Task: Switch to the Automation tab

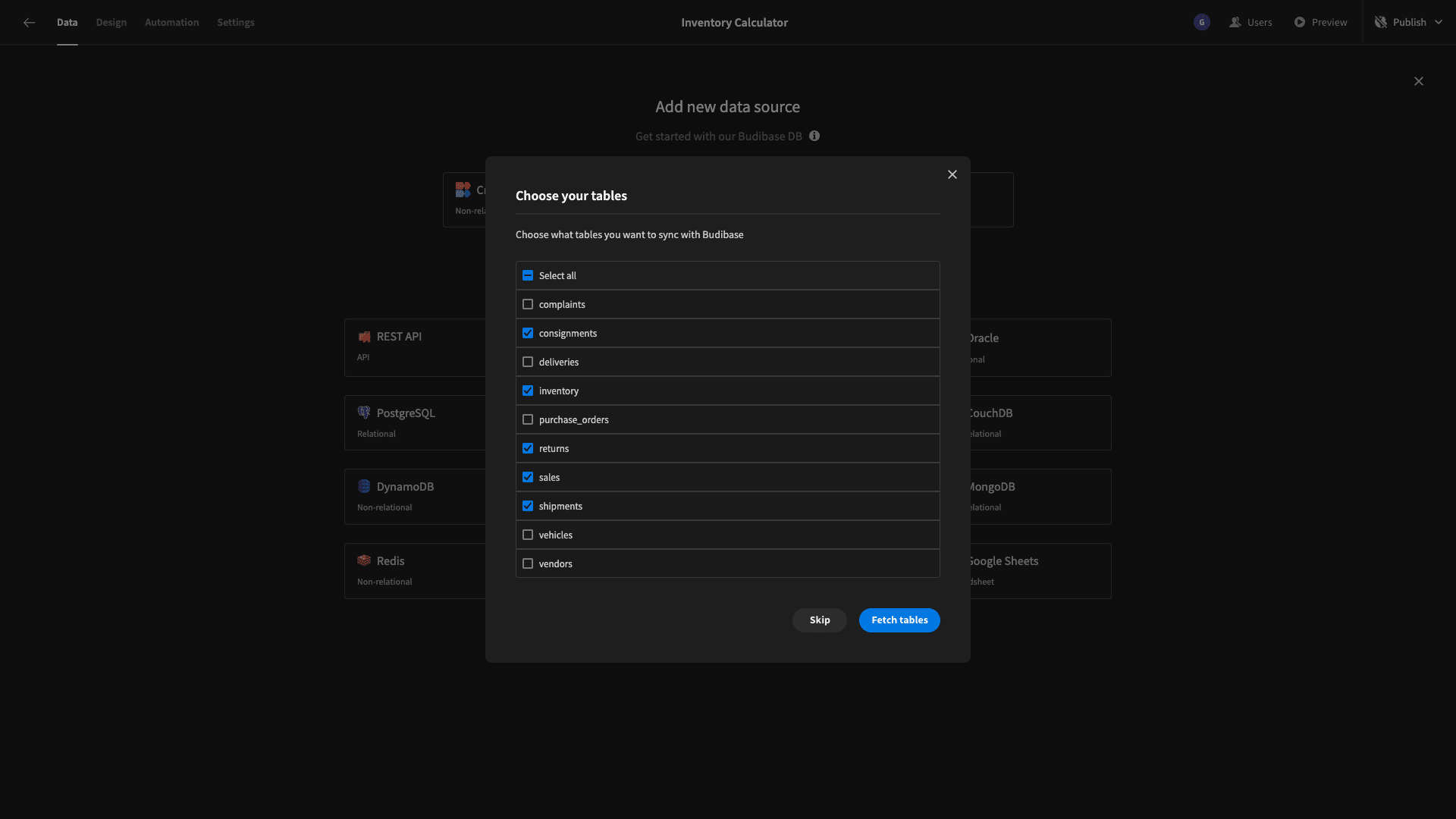Action: (172, 22)
